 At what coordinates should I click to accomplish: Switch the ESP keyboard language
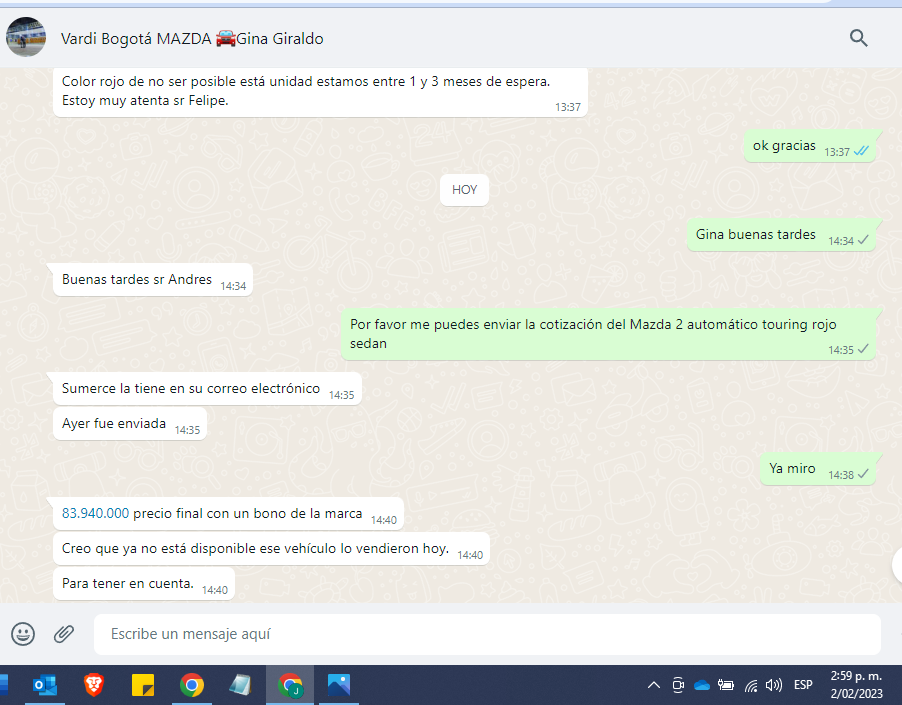point(803,685)
